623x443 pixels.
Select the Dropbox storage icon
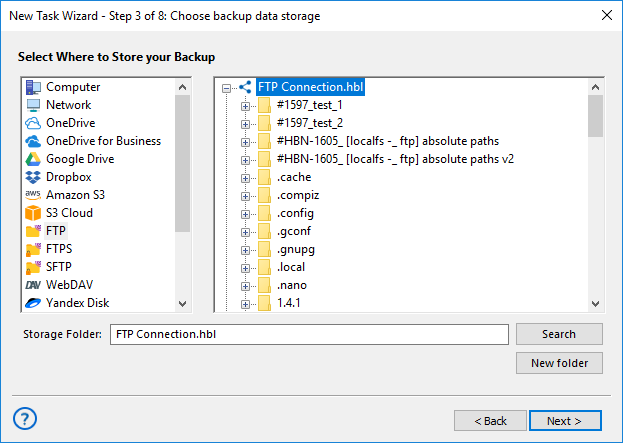[33, 177]
